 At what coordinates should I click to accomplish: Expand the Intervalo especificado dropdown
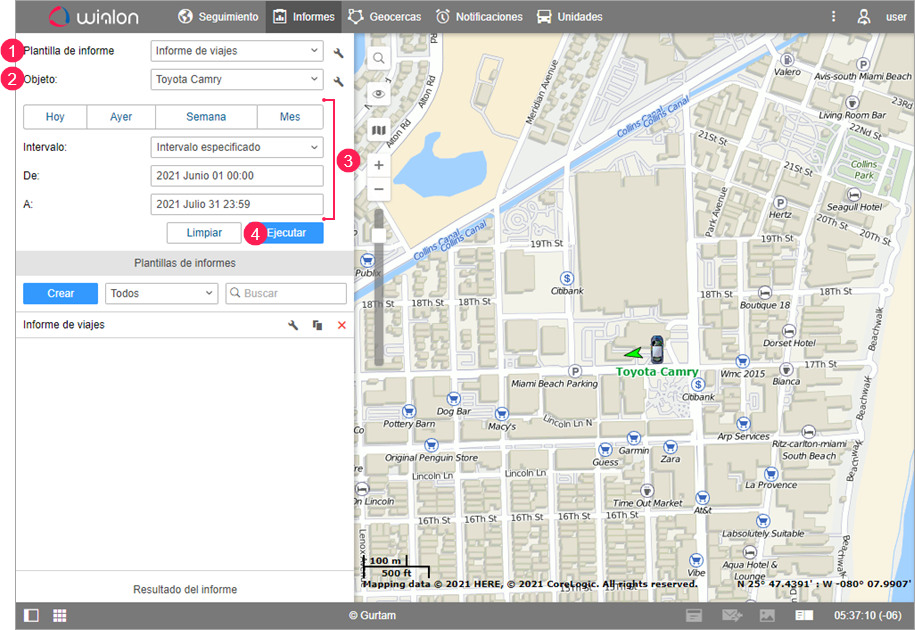[x=237, y=147]
